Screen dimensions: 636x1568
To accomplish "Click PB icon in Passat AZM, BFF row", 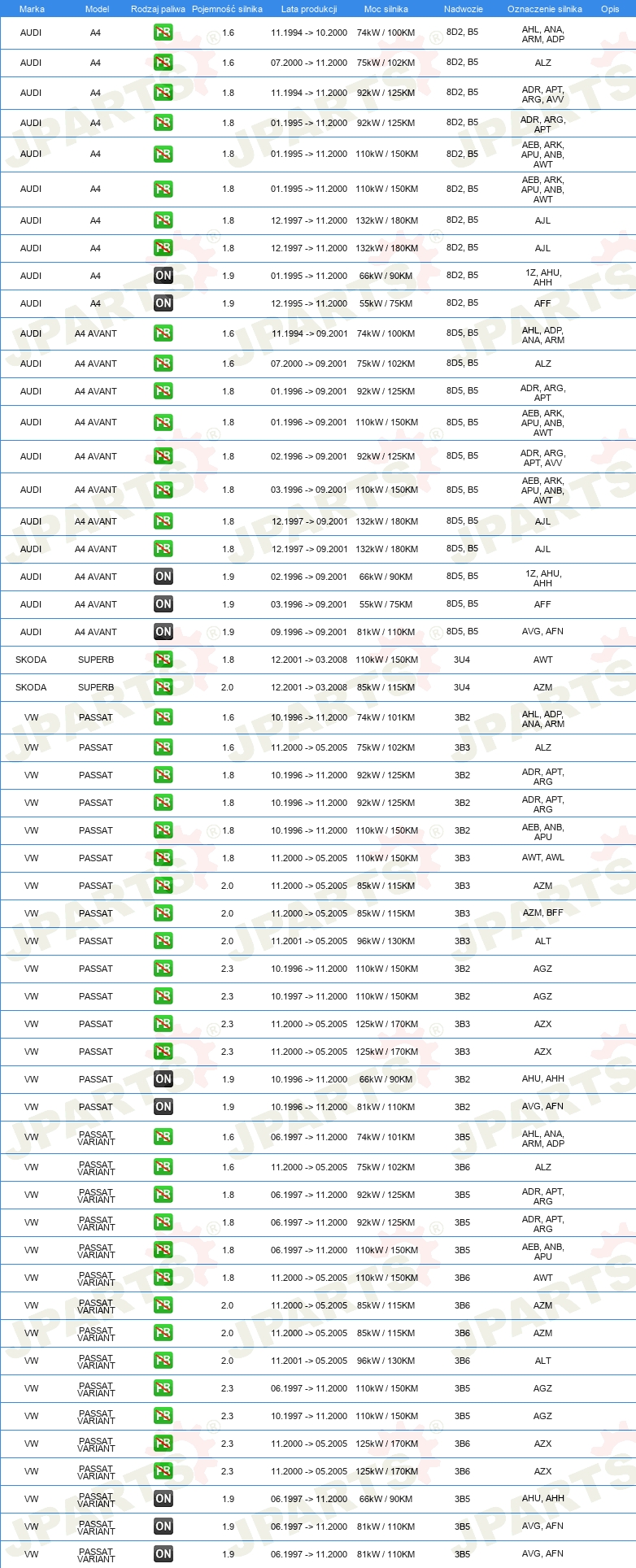I will pos(163,913).
